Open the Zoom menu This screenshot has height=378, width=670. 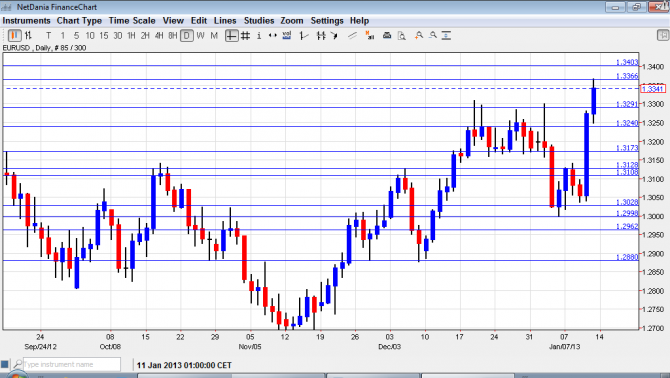click(x=292, y=21)
